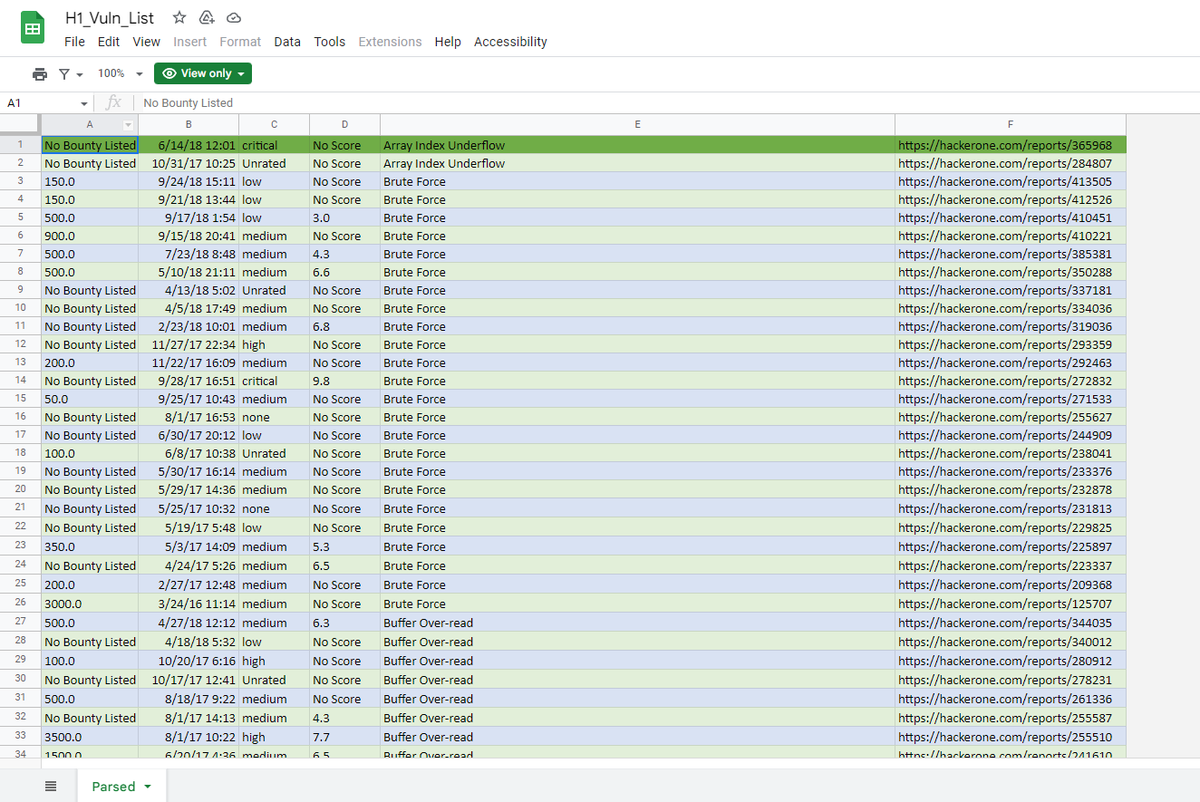Open link hackerone.com/reports/284807

tap(1005, 163)
